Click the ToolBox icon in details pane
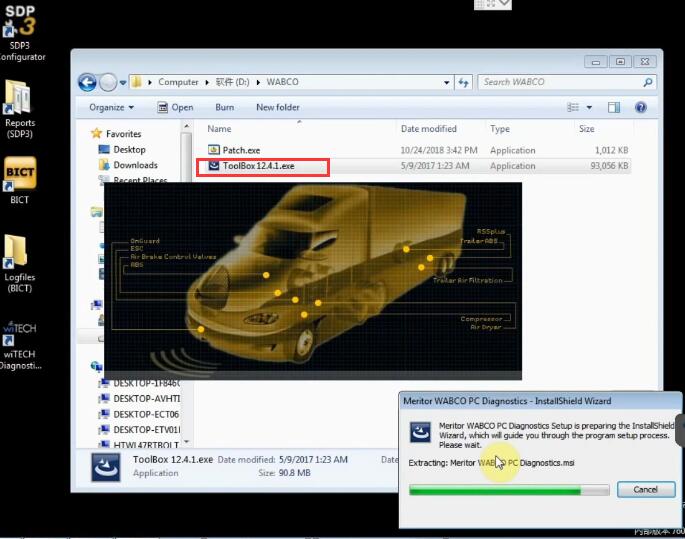This screenshot has width=685, height=539. click(105, 467)
